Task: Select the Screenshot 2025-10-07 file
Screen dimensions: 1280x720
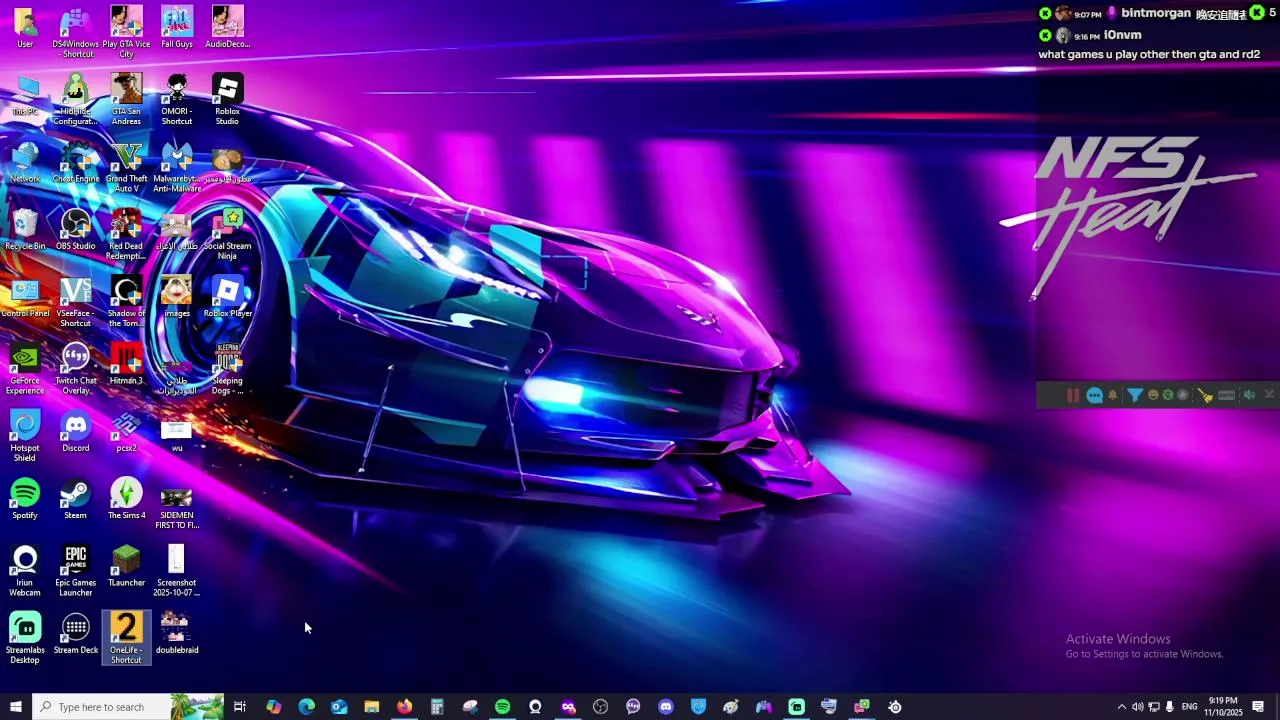Action: 177,572
